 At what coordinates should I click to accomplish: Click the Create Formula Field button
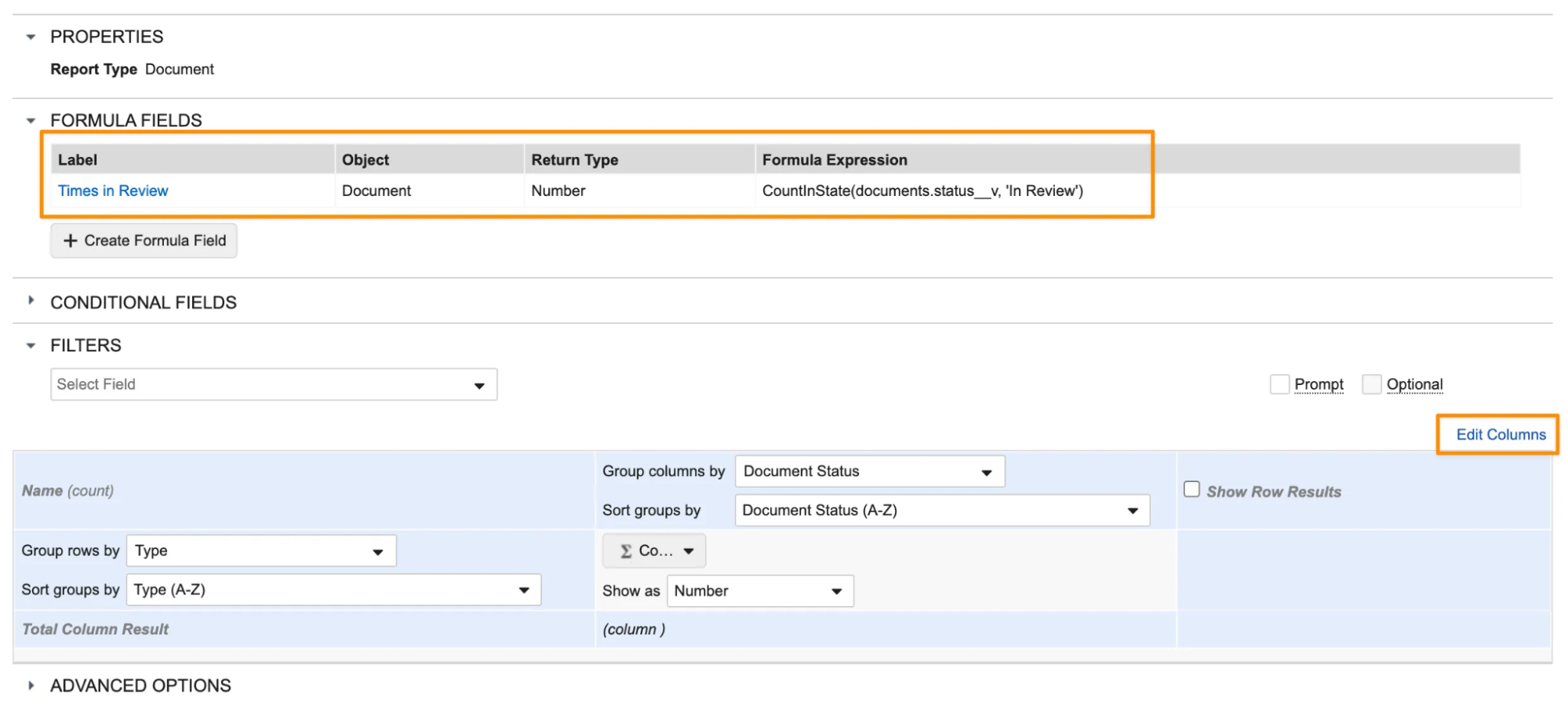click(x=144, y=241)
